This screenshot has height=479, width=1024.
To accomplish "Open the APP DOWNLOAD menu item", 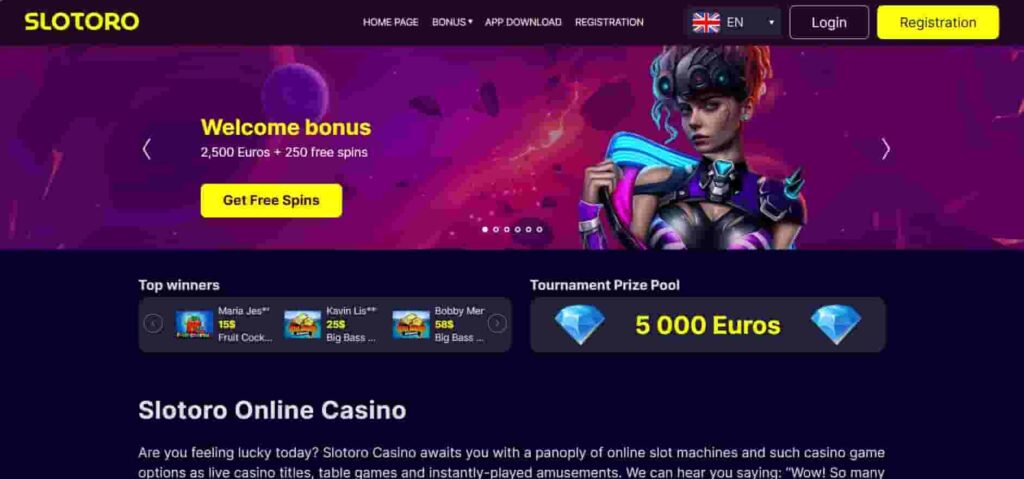I will (x=523, y=22).
